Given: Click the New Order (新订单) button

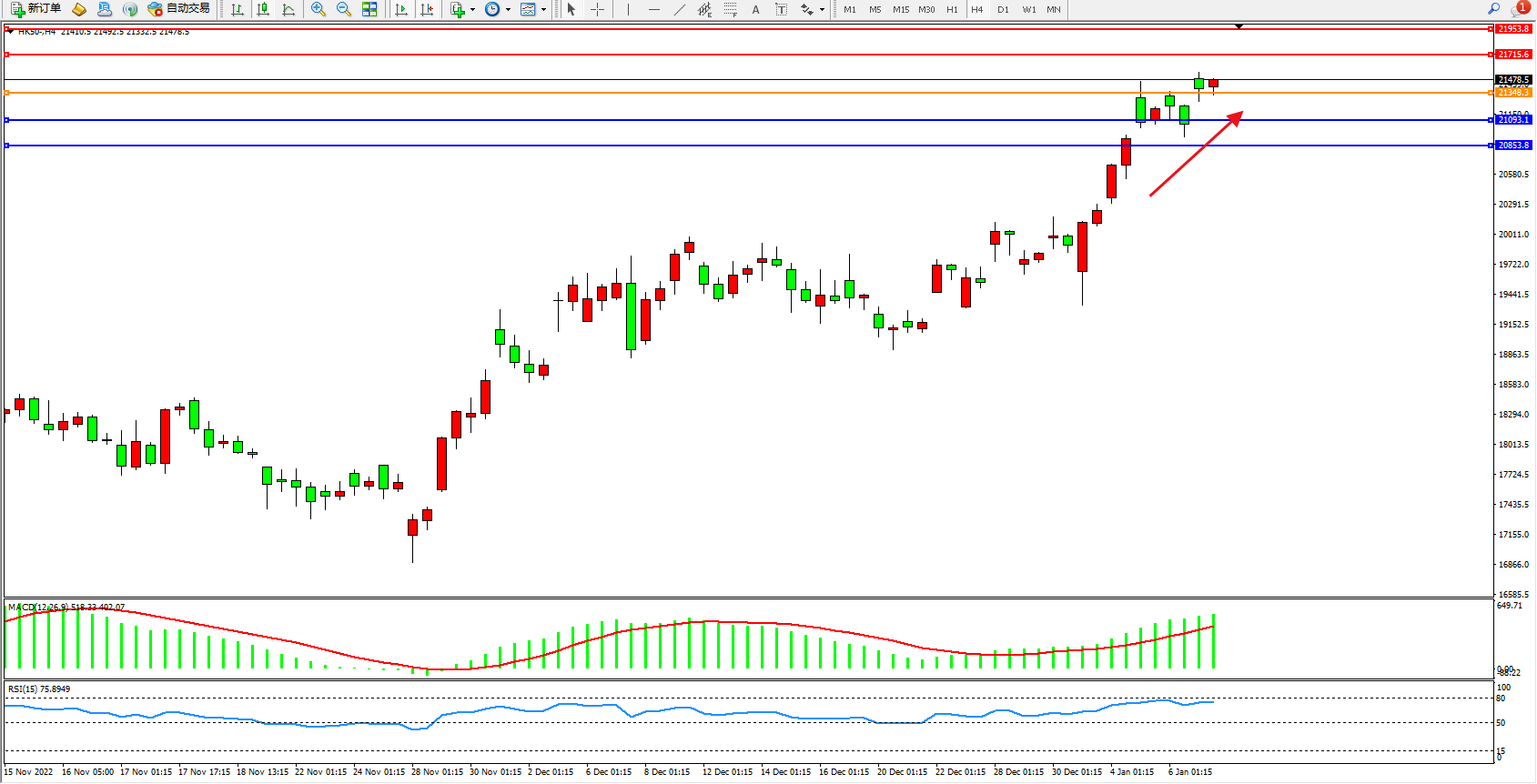Looking at the screenshot, I should click(x=36, y=9).
